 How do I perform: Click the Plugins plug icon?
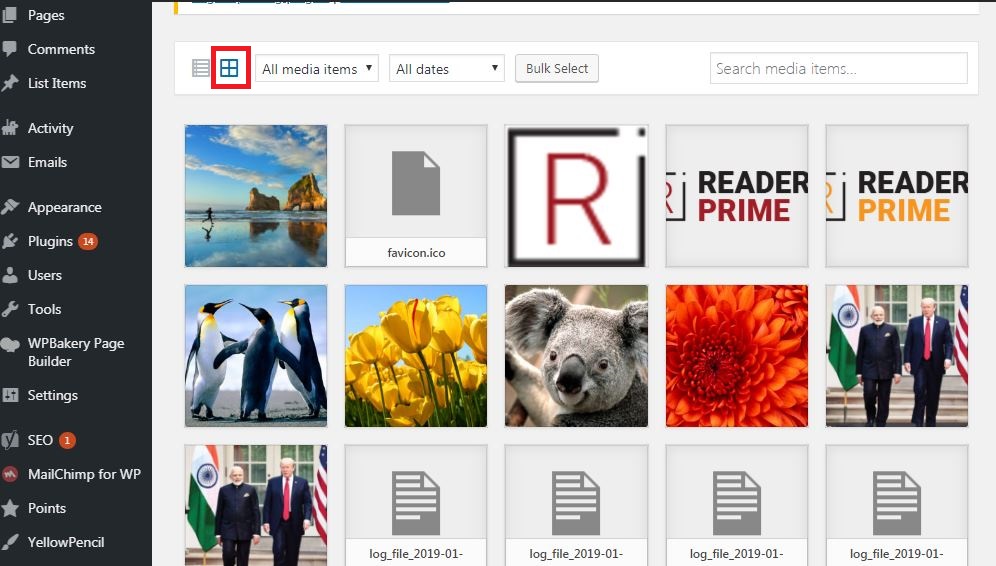click(10, 241)
